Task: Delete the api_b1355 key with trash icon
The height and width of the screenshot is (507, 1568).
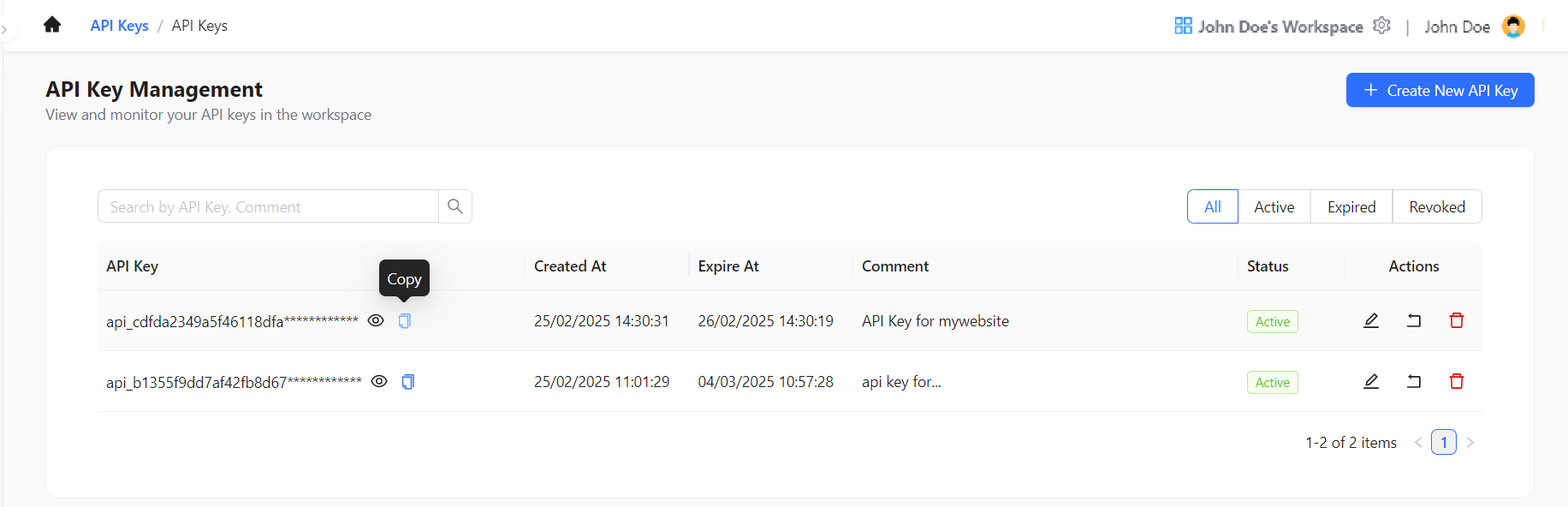Action: coord(1457,381)
